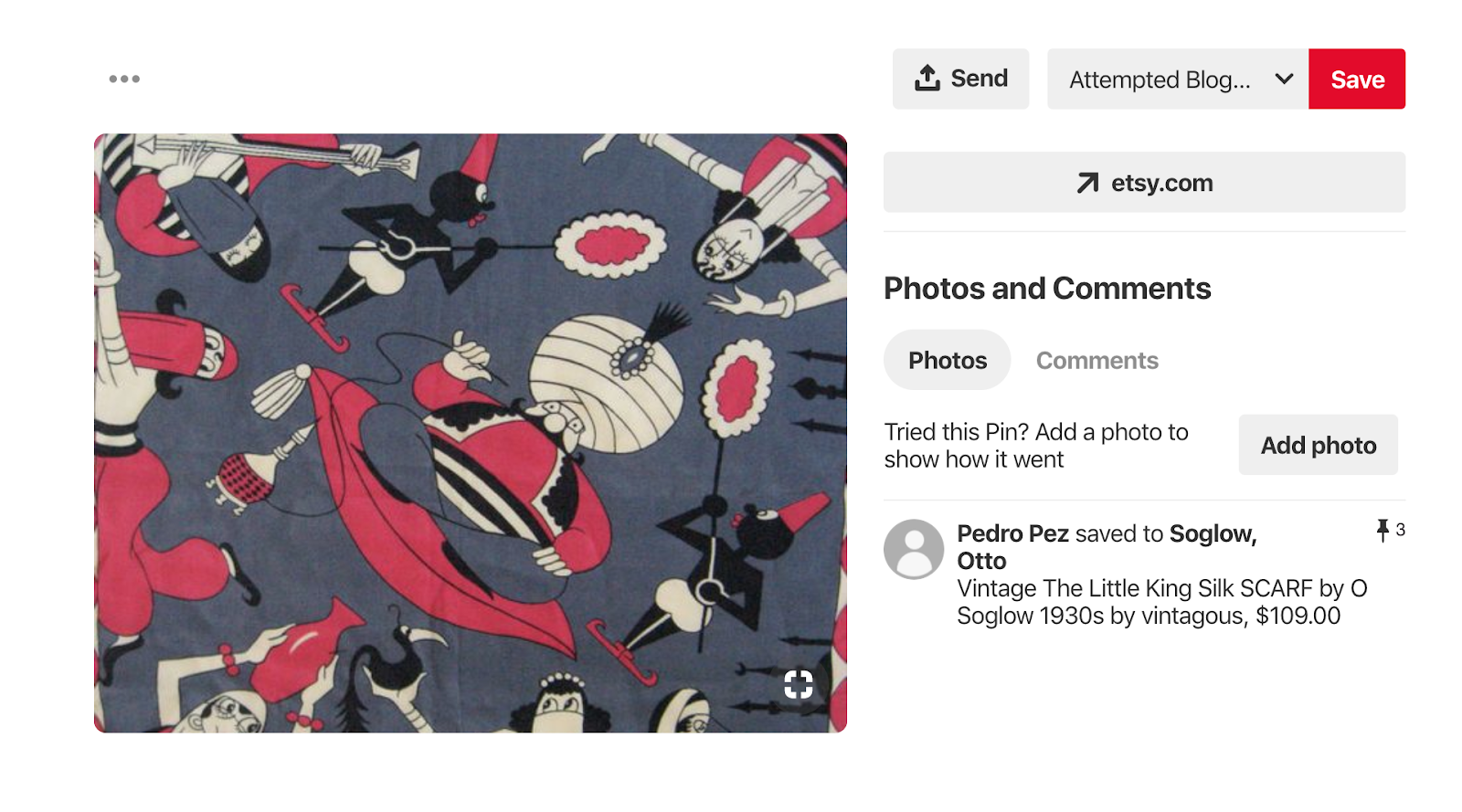Image resolution: width=1462 pixels, height=812 pixels.
Task: Expand the board chevron next to Attempted Blog
Action: (x=1284, y=79)
